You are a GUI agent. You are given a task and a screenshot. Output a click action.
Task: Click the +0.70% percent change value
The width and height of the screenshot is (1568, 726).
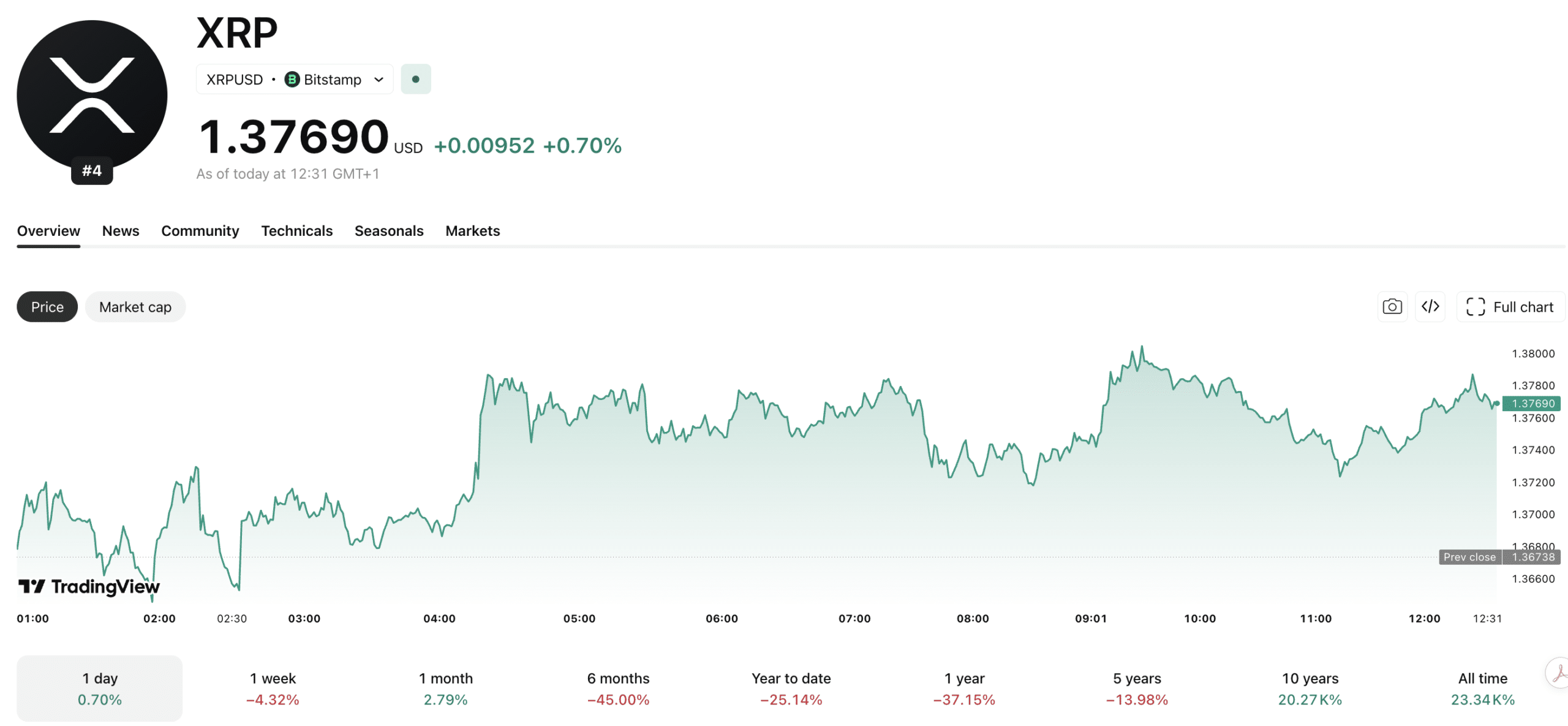tap(582, 145)
